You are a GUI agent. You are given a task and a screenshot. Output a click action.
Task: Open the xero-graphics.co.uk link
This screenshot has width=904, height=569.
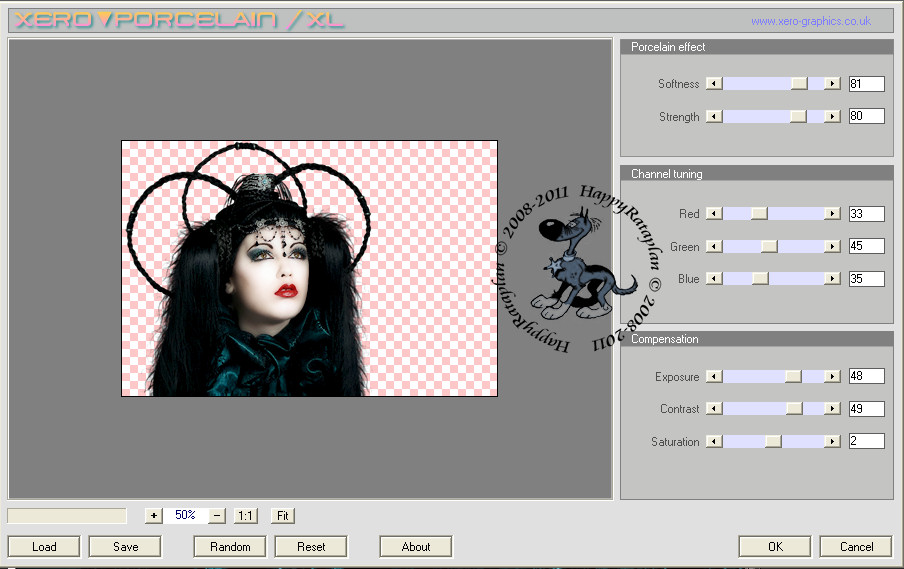pos(811,21)
